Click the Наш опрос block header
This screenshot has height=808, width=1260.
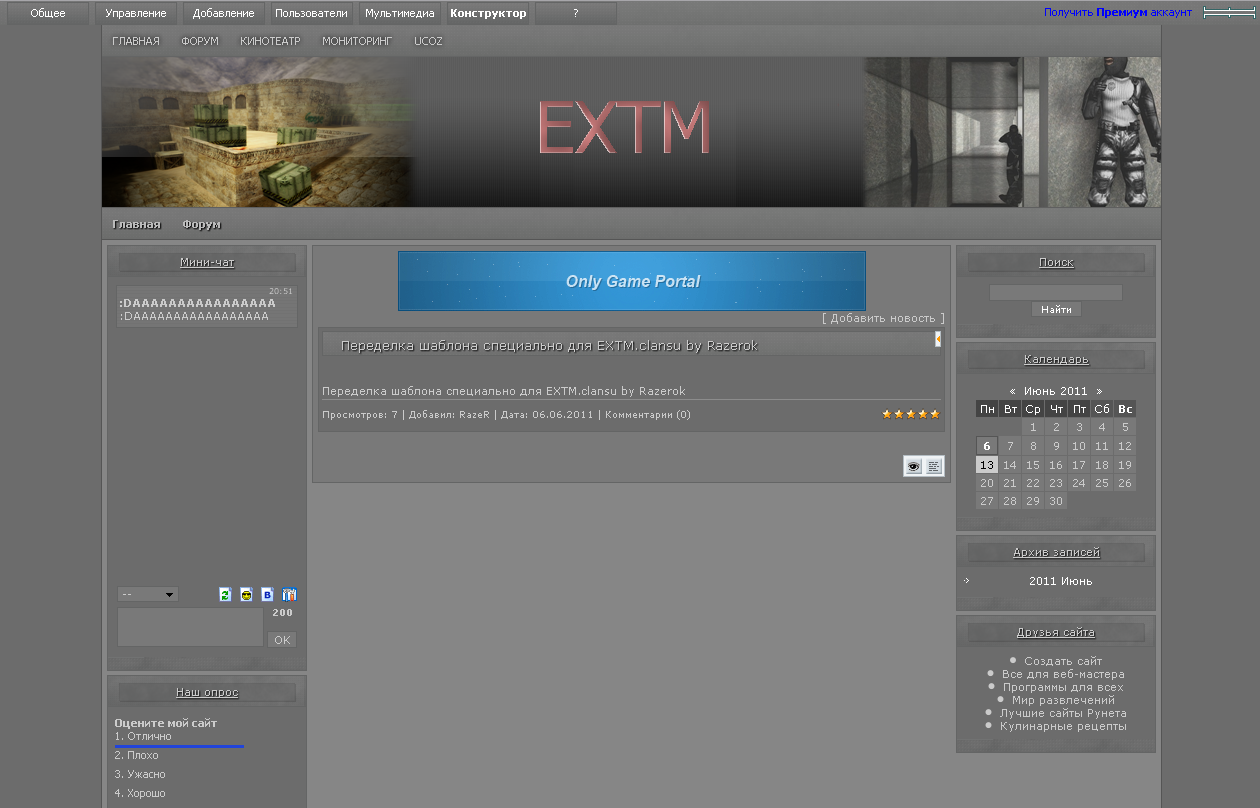(x=207, y=692)
